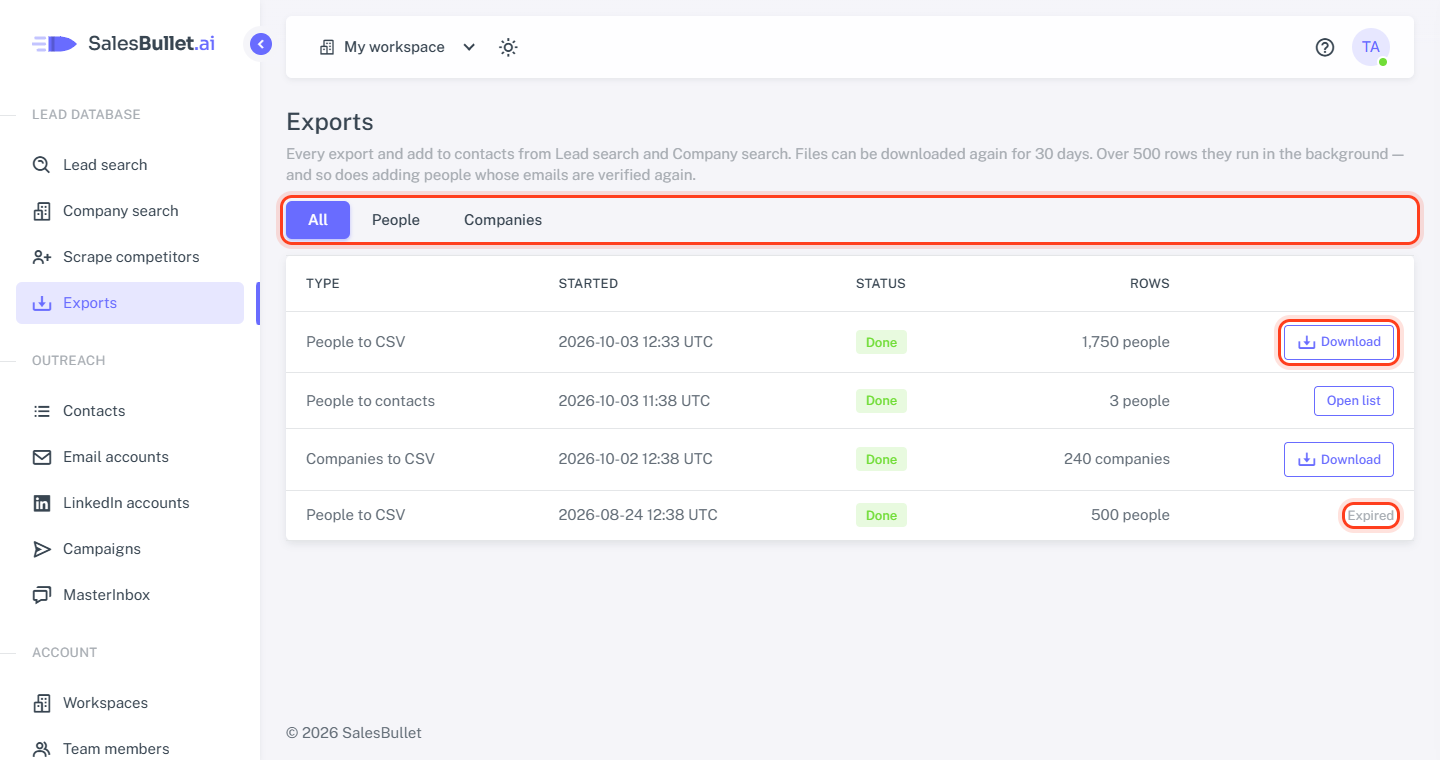Image resolution: width=1440 pixels, height=760 pixels.
Task: Open the Contacts page
Action: click(x=130, y=411)
